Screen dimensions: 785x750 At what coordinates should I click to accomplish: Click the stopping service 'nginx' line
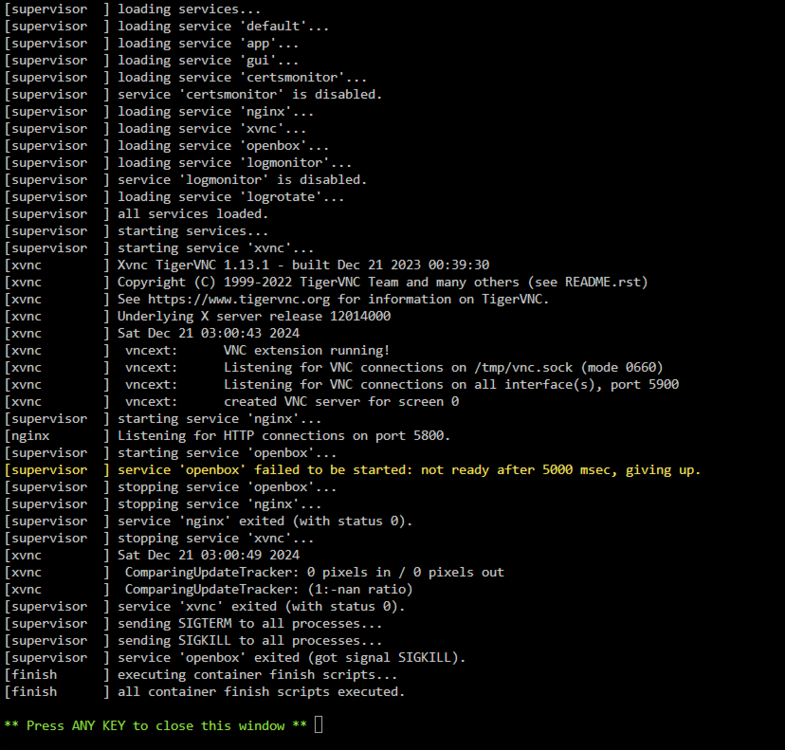point(163,503)
